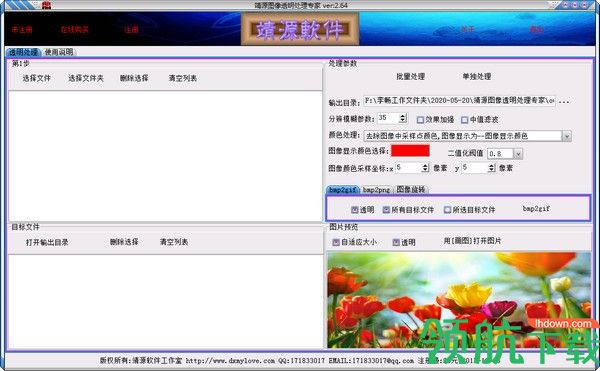Image resolution: width=600 pixels, height=371 pixels.
Task: Click the 靖源軟件 logo banner
Action: [300, 29]
